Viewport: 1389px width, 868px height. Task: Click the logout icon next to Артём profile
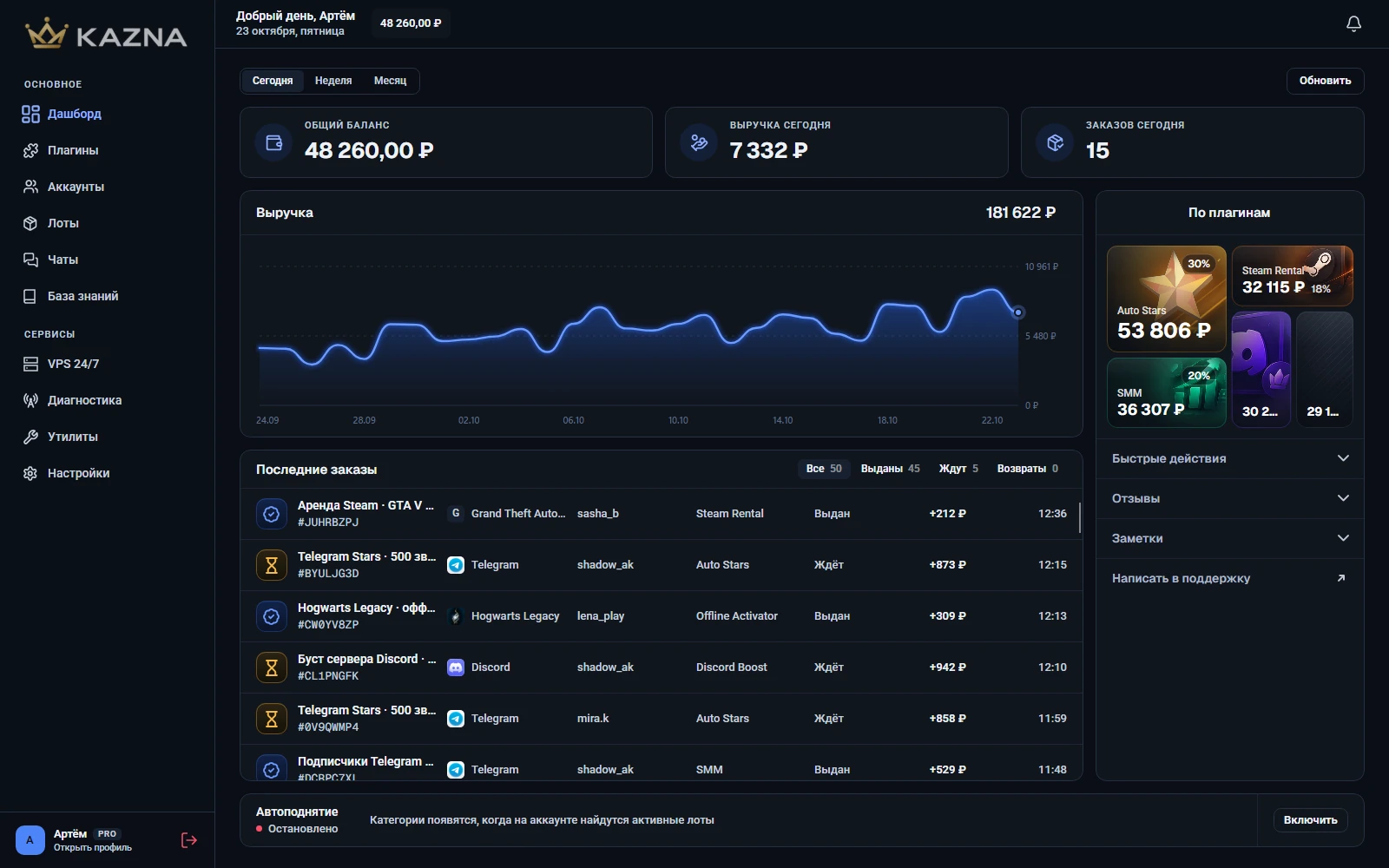point(189,839)
